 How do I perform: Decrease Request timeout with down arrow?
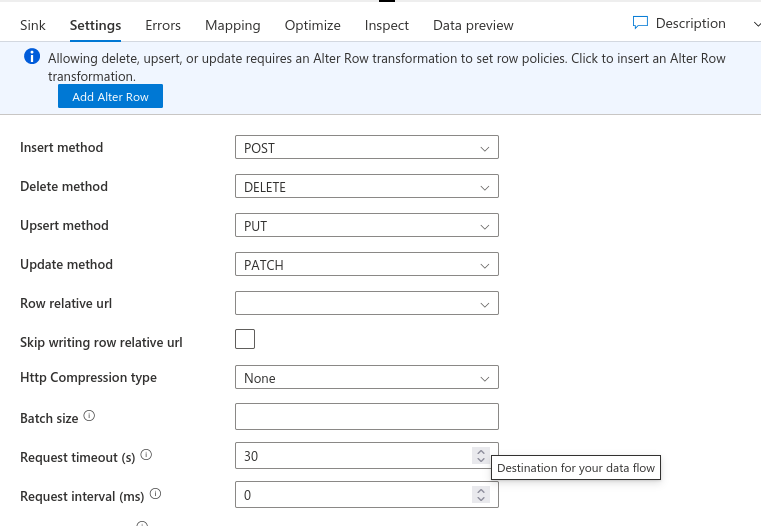[481, 460]
